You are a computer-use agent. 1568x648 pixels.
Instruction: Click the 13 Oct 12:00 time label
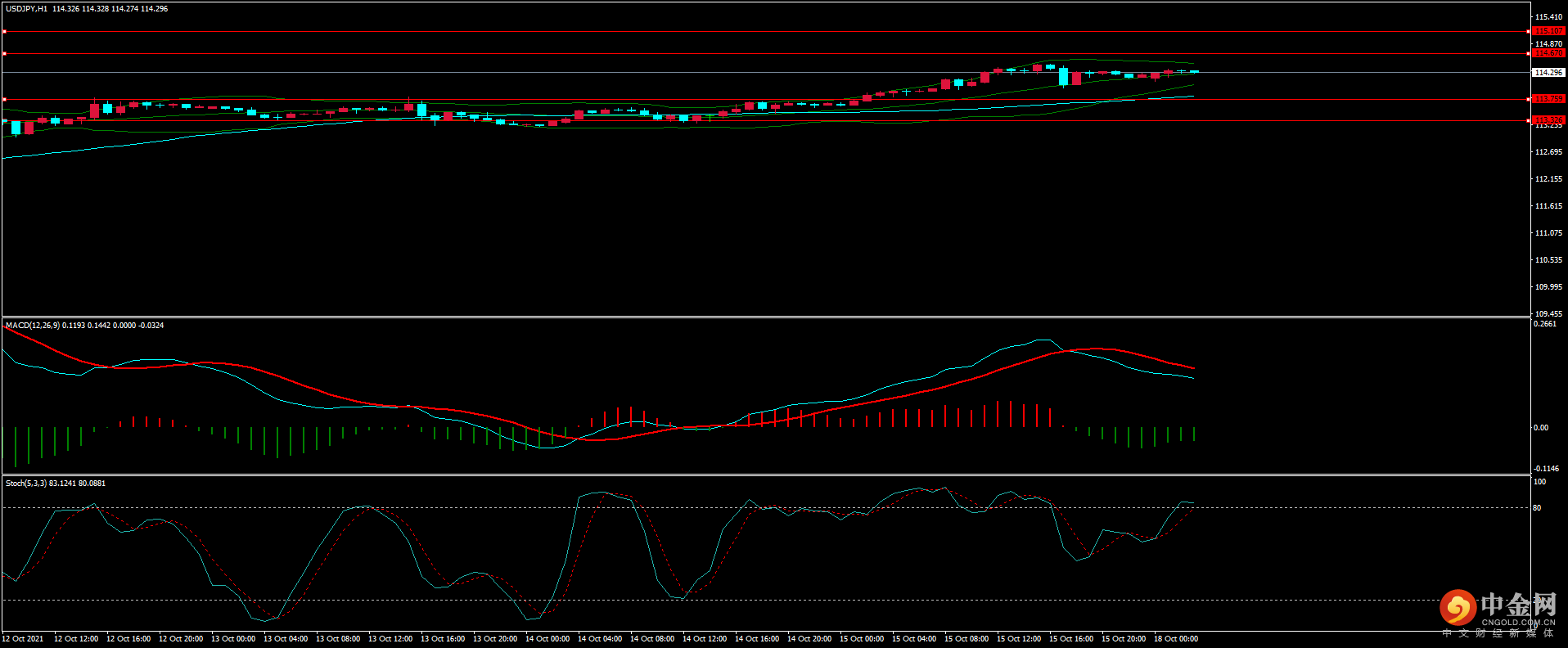tap(390, 639)
